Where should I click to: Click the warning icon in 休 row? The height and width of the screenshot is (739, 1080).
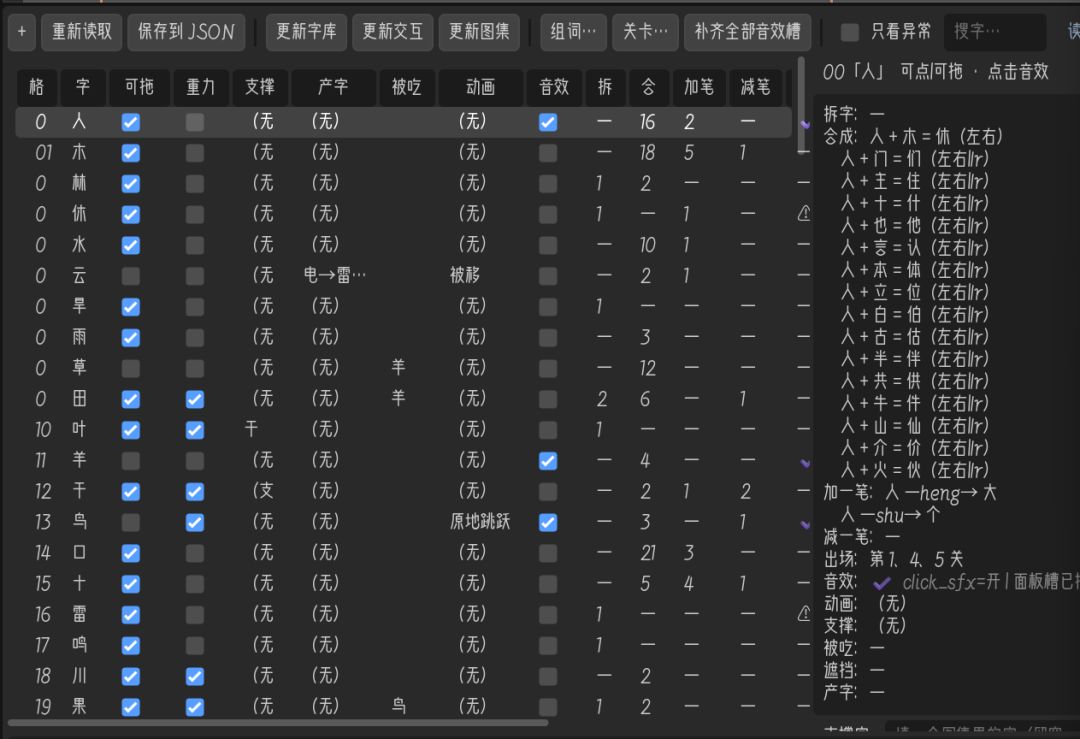coord(804,214)
